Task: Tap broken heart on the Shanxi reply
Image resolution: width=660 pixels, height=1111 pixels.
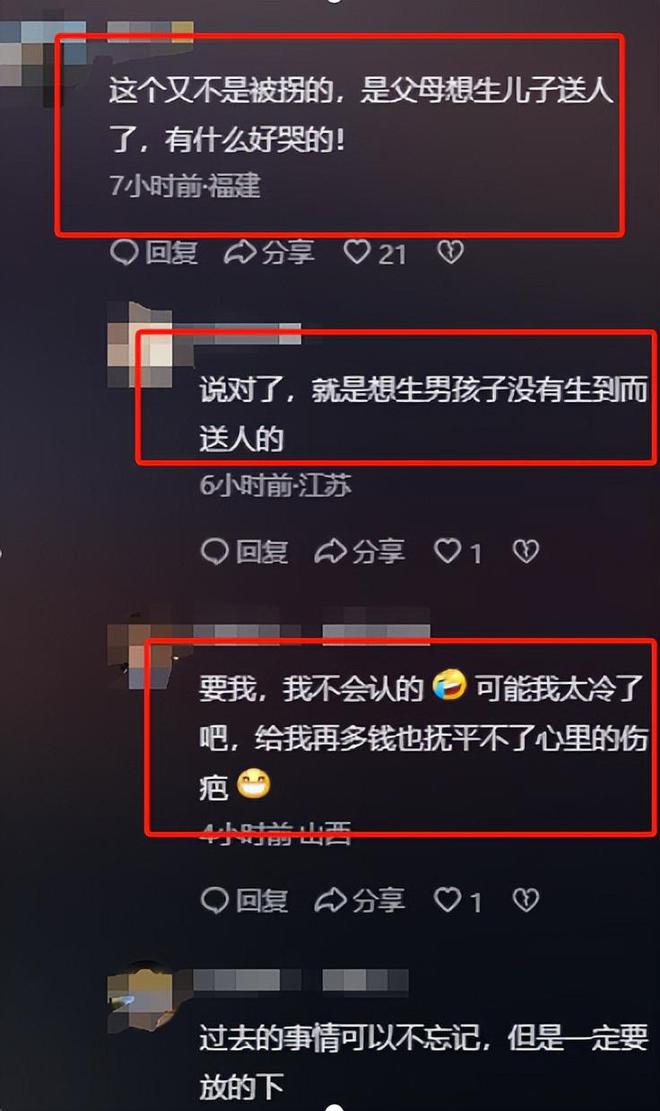Action: pos(525,900)
